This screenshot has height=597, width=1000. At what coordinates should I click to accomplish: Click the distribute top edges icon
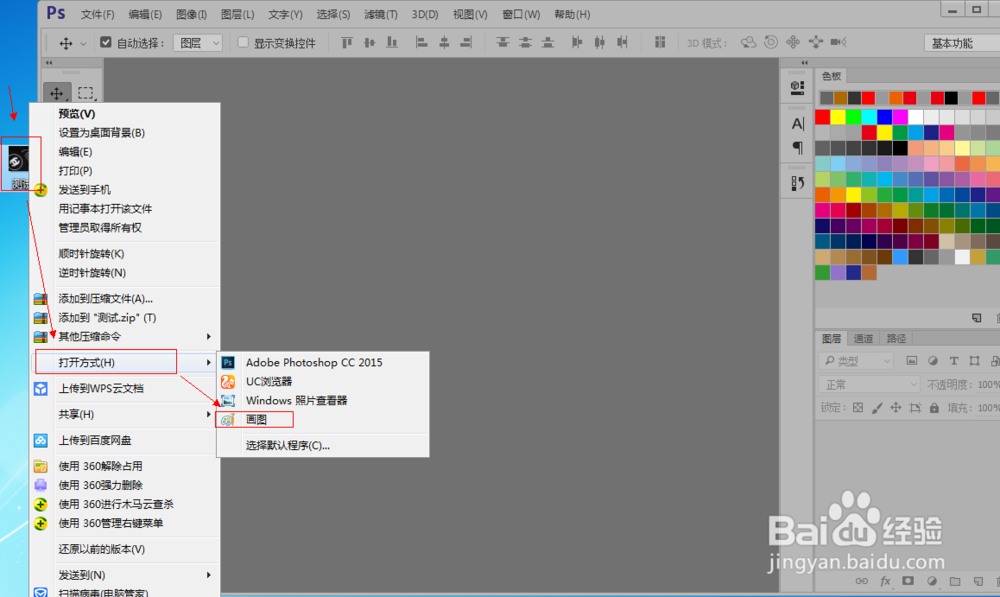pos(503,43)
